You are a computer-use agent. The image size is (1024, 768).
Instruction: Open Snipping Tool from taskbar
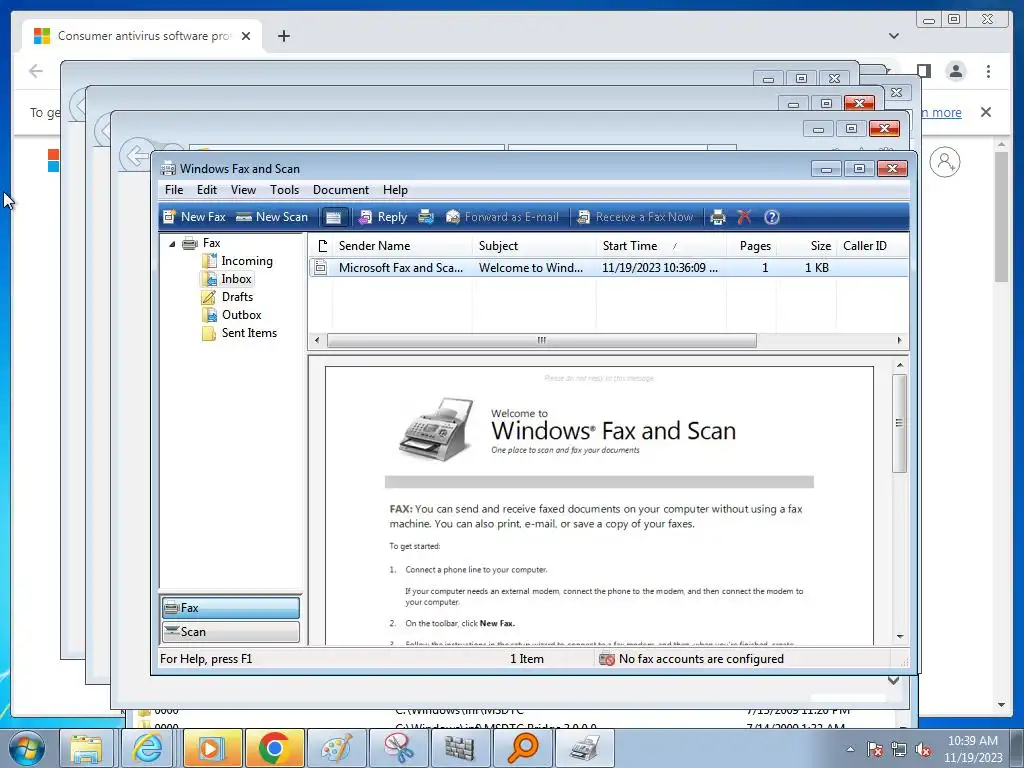(398, 748)
